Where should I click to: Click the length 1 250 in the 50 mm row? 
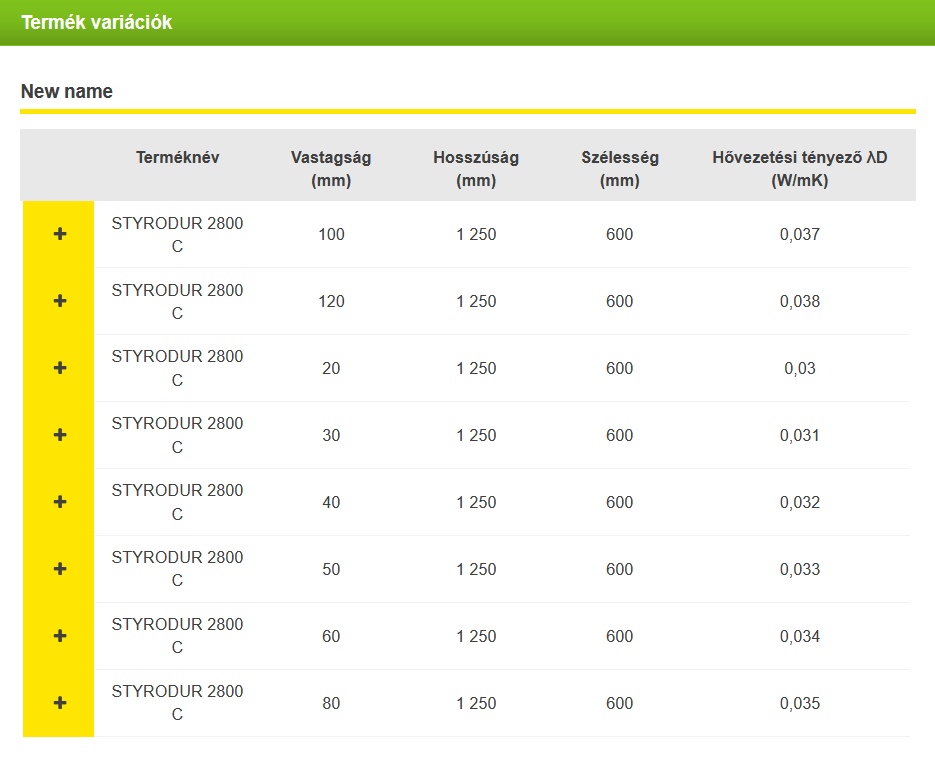click(476, 569)
